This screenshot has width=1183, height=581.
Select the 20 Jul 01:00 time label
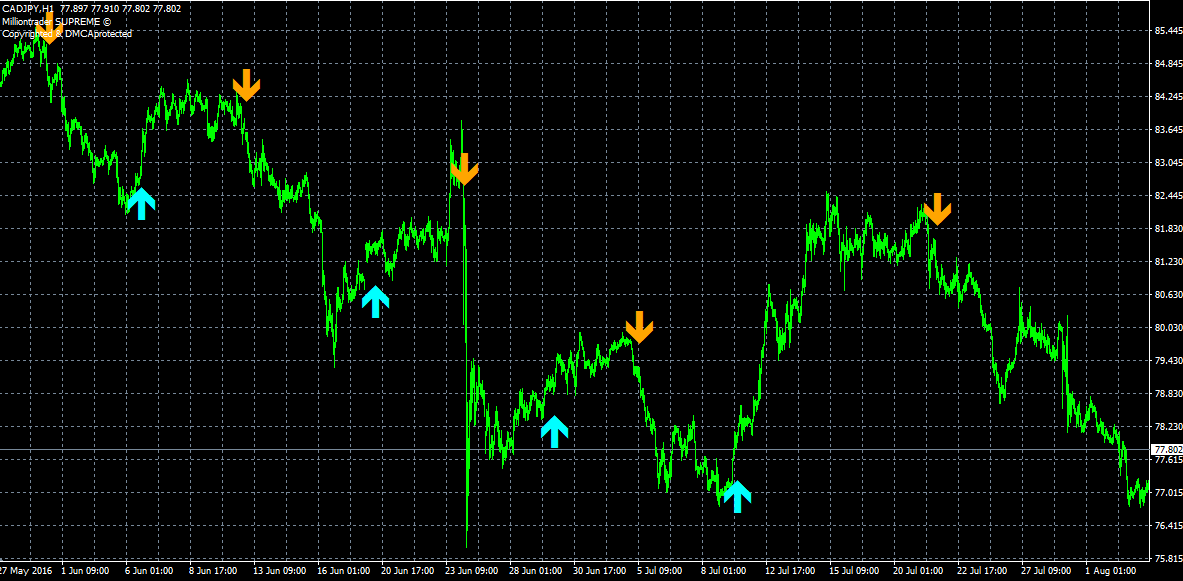pos(920,570)
